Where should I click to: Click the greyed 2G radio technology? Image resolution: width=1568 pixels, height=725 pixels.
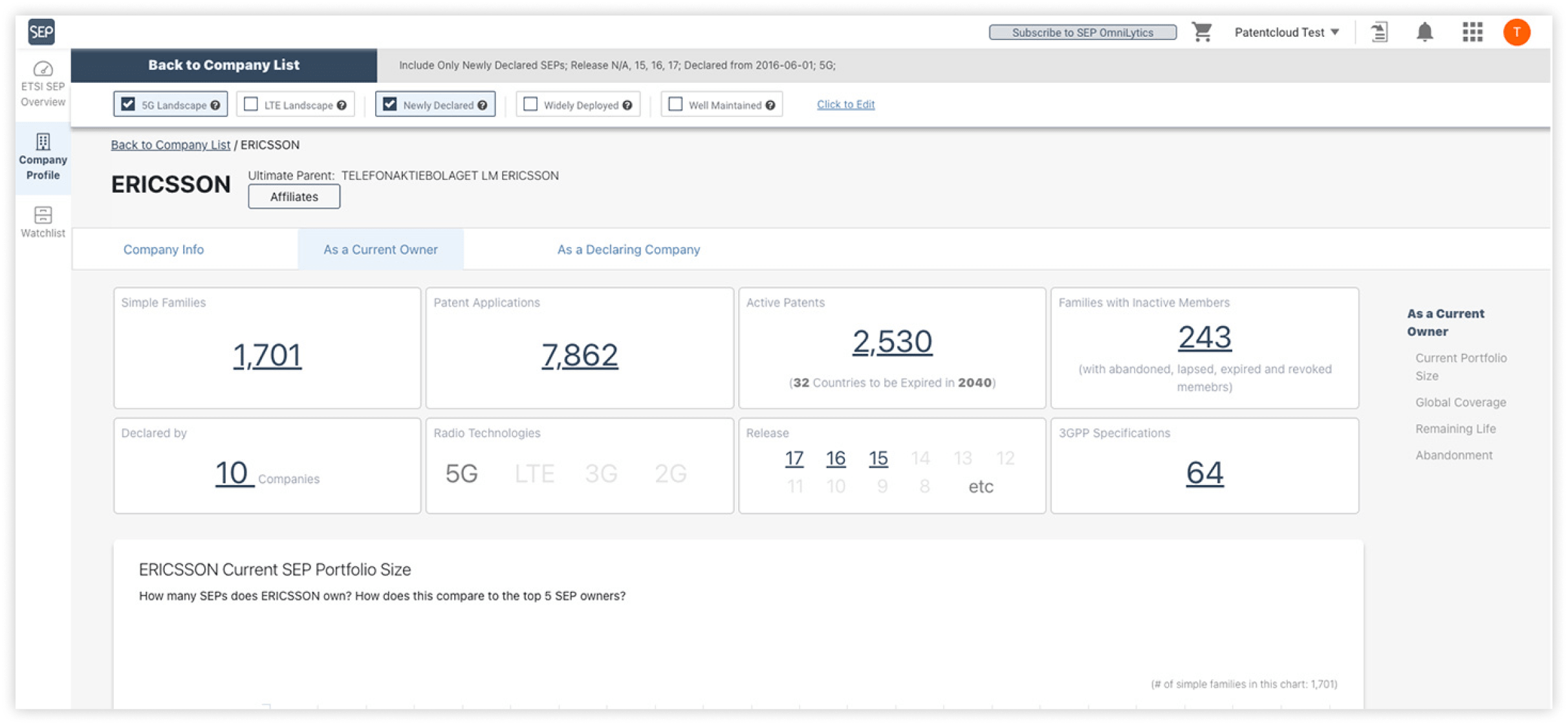click(670, 474)
